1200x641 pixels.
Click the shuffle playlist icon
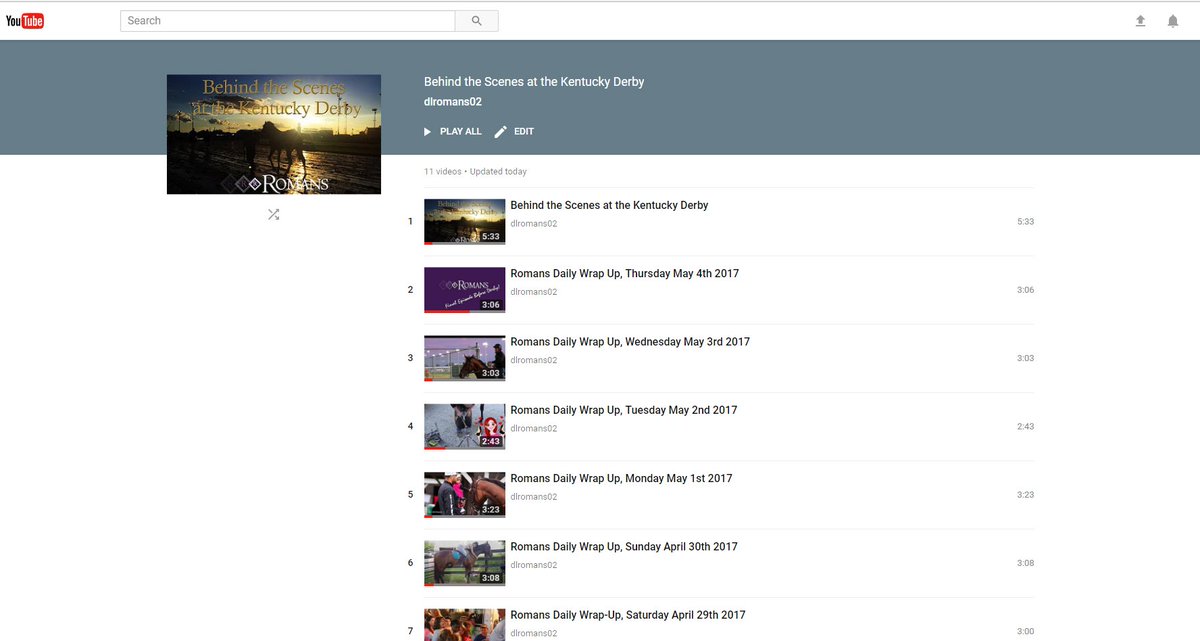[274, 214]
